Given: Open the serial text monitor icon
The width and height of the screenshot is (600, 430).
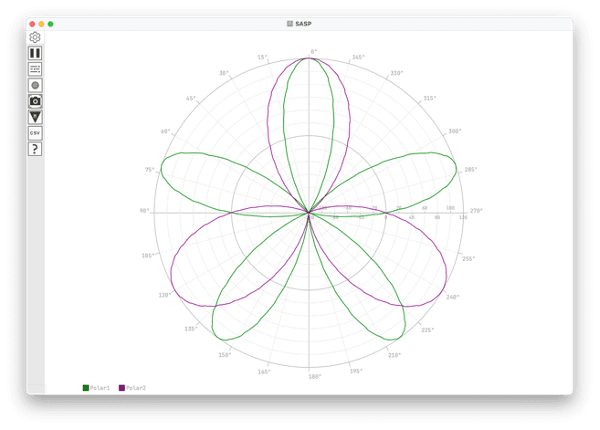Looking at the screenshot, I should tap(35, 69).
